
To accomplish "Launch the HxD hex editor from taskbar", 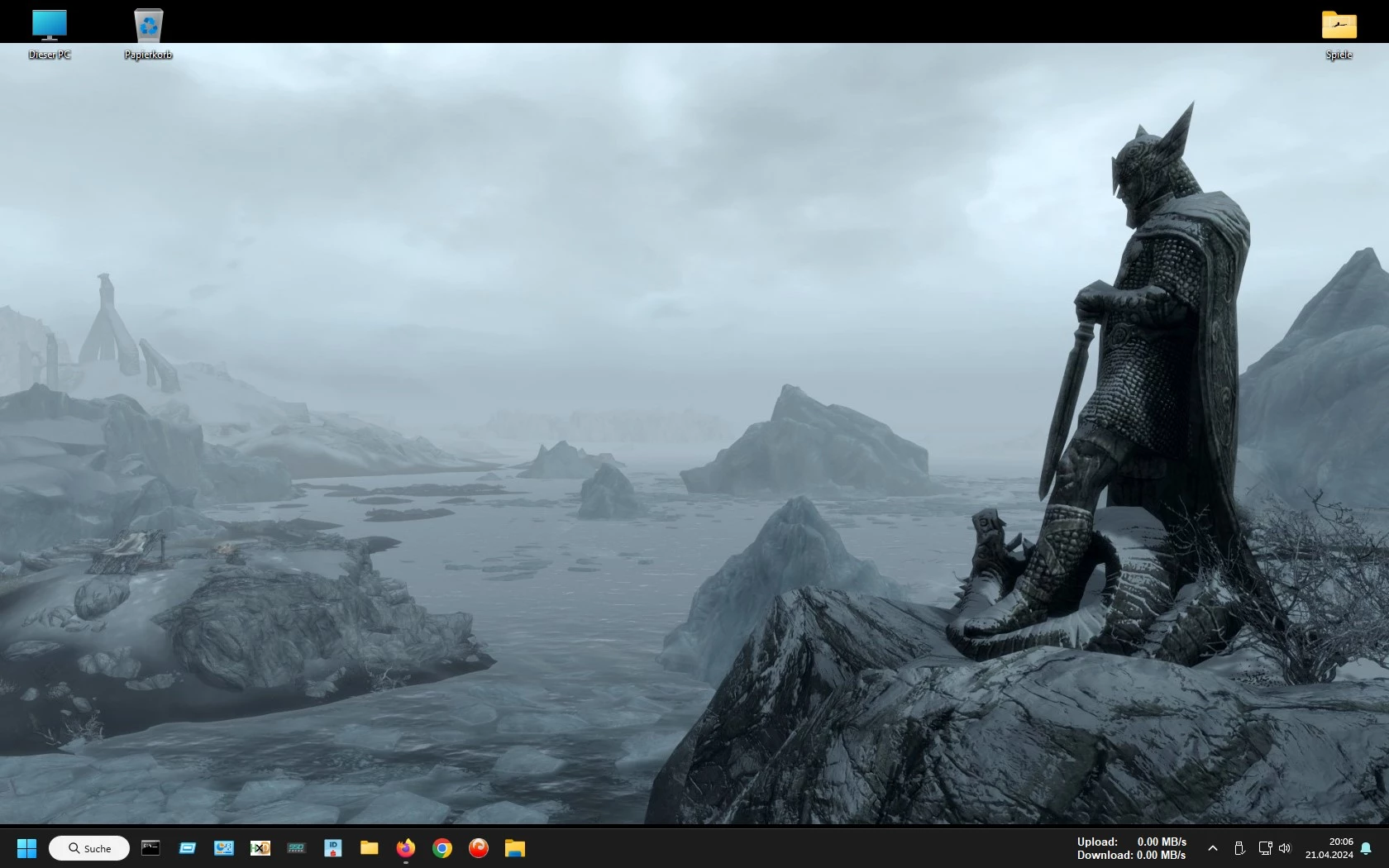I will tap(260, 848).
